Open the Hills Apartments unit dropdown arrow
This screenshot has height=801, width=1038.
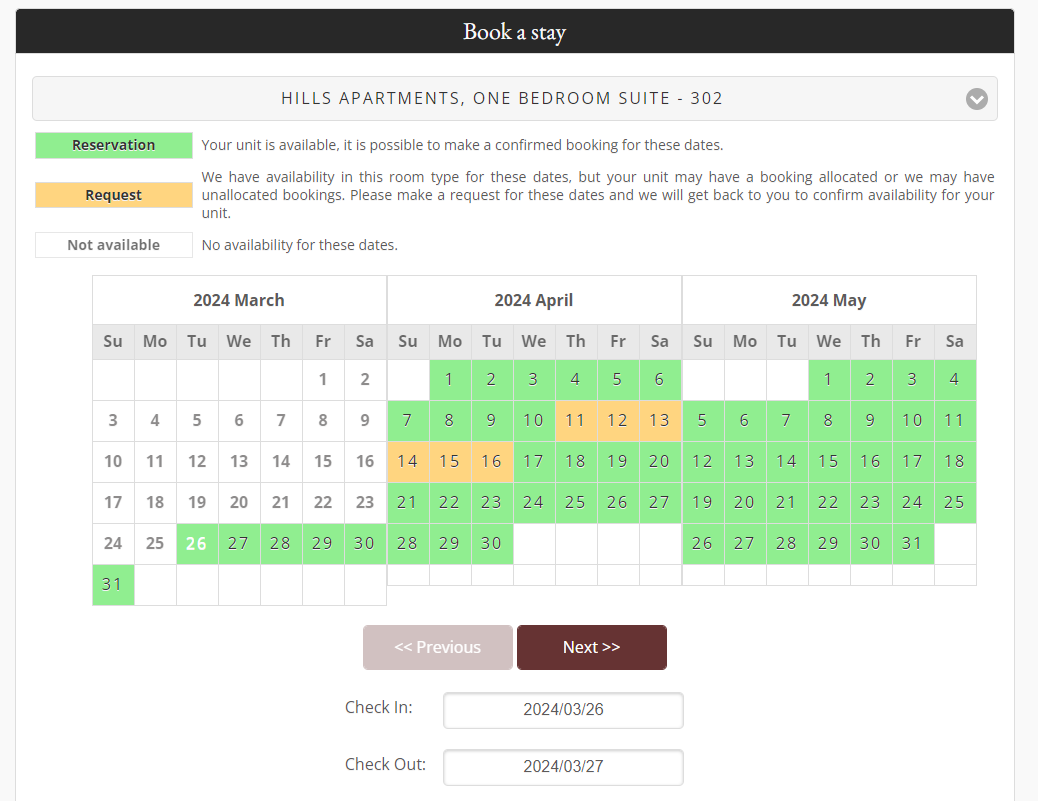tap(976, 99)
